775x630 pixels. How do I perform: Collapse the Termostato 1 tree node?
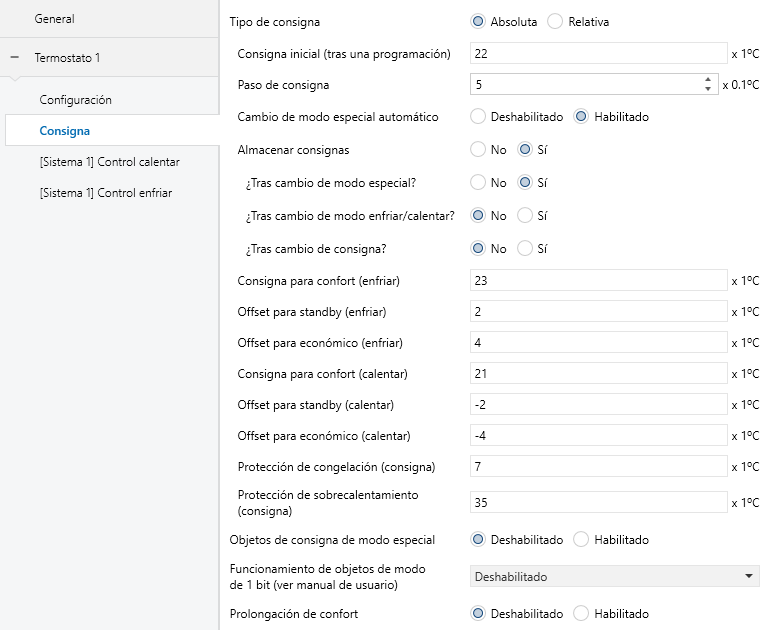(x=15, y=58)
